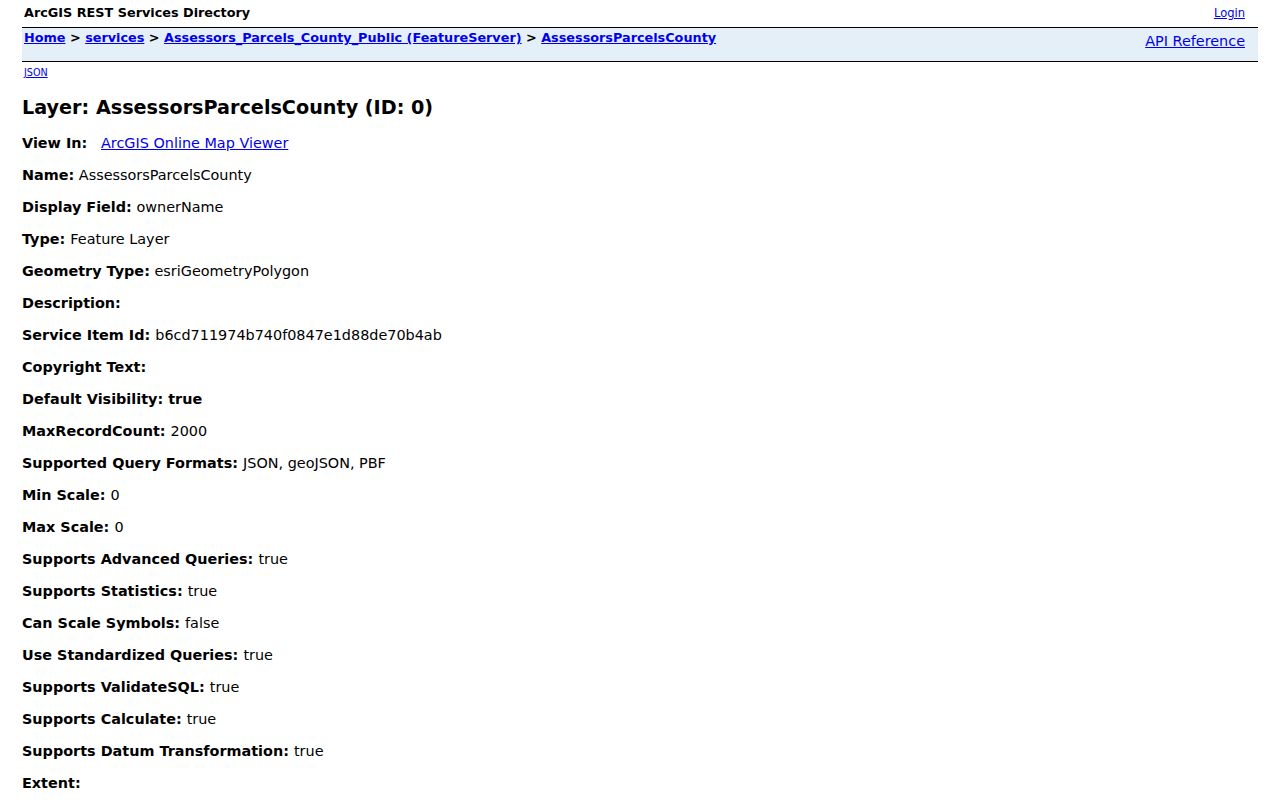This screenshot has height=800, width=1280.
Task: Open Assessors_Parcels_County_Public (FeatureServer) link
Action: point(343,38)
